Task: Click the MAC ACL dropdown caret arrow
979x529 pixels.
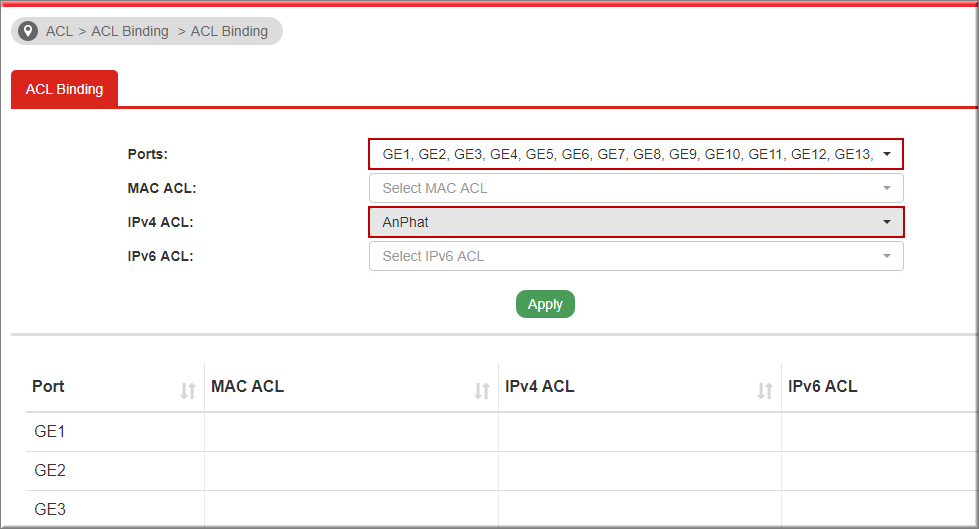Action: [x=887, y=188]
